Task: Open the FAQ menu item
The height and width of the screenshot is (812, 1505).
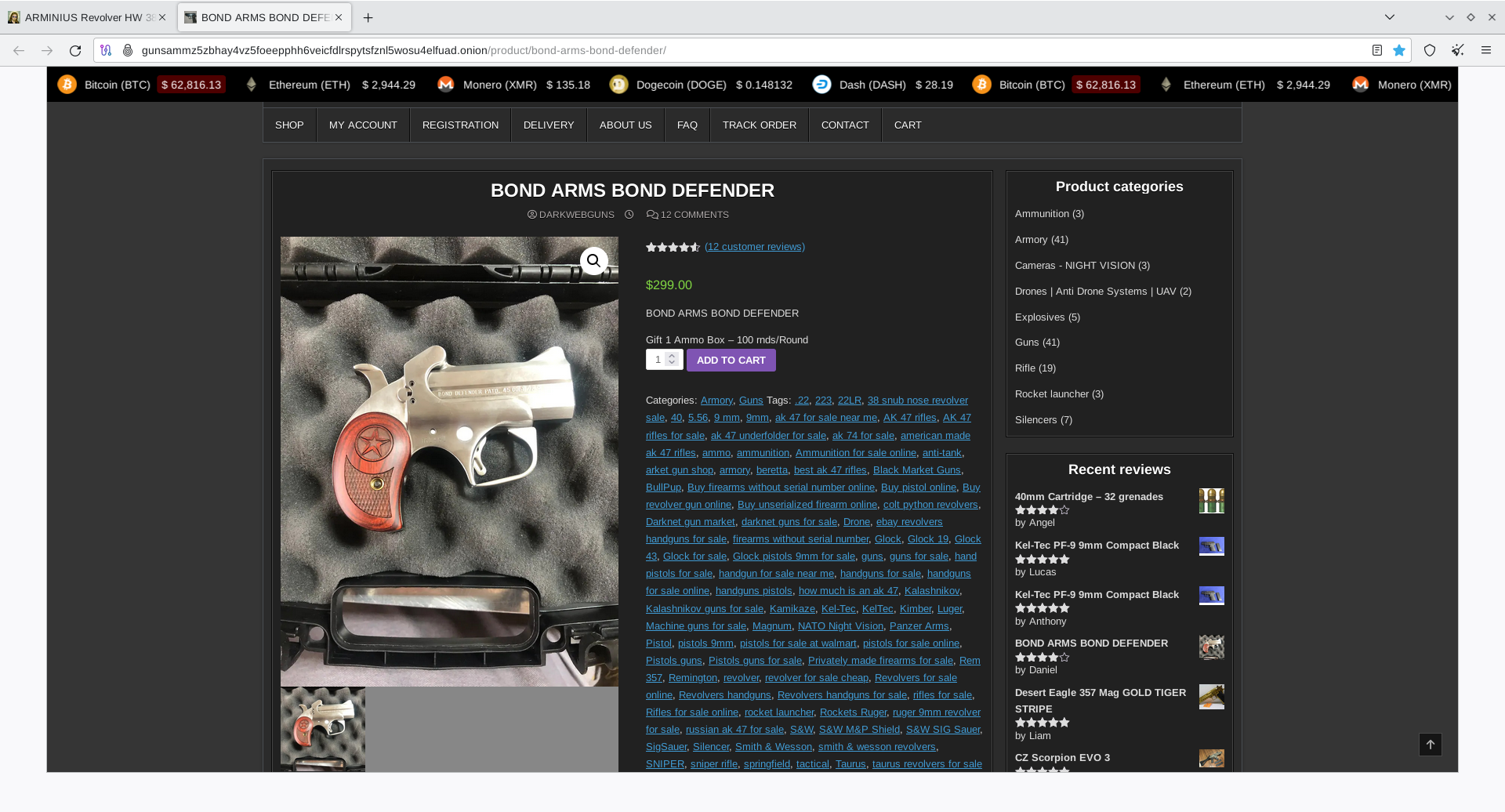Action: click(687, 125)
